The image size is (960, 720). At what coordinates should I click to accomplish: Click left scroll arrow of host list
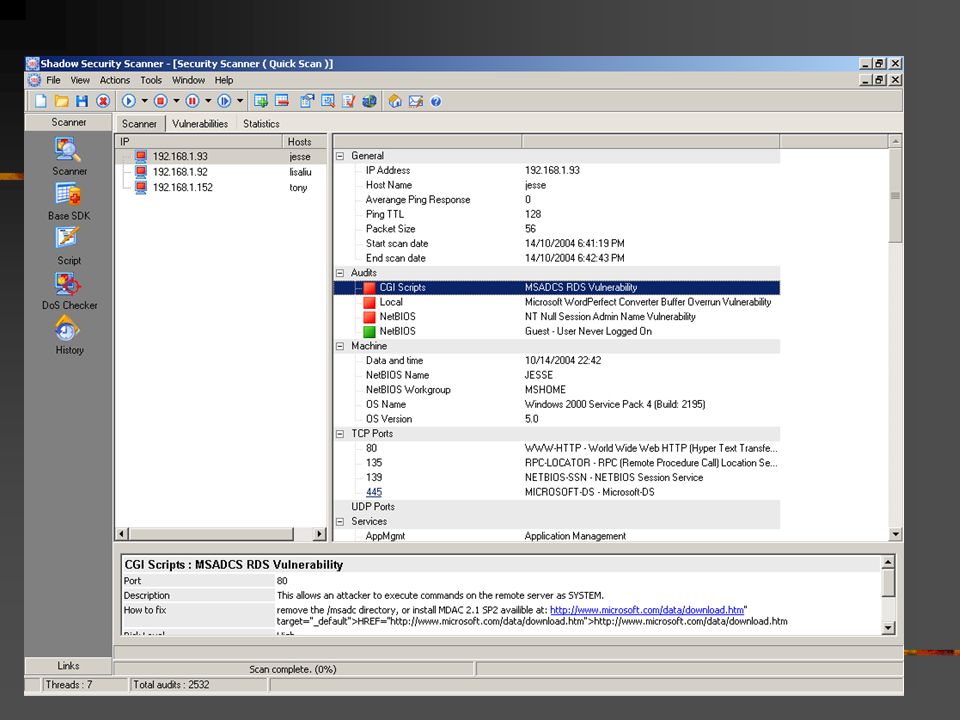122,534
